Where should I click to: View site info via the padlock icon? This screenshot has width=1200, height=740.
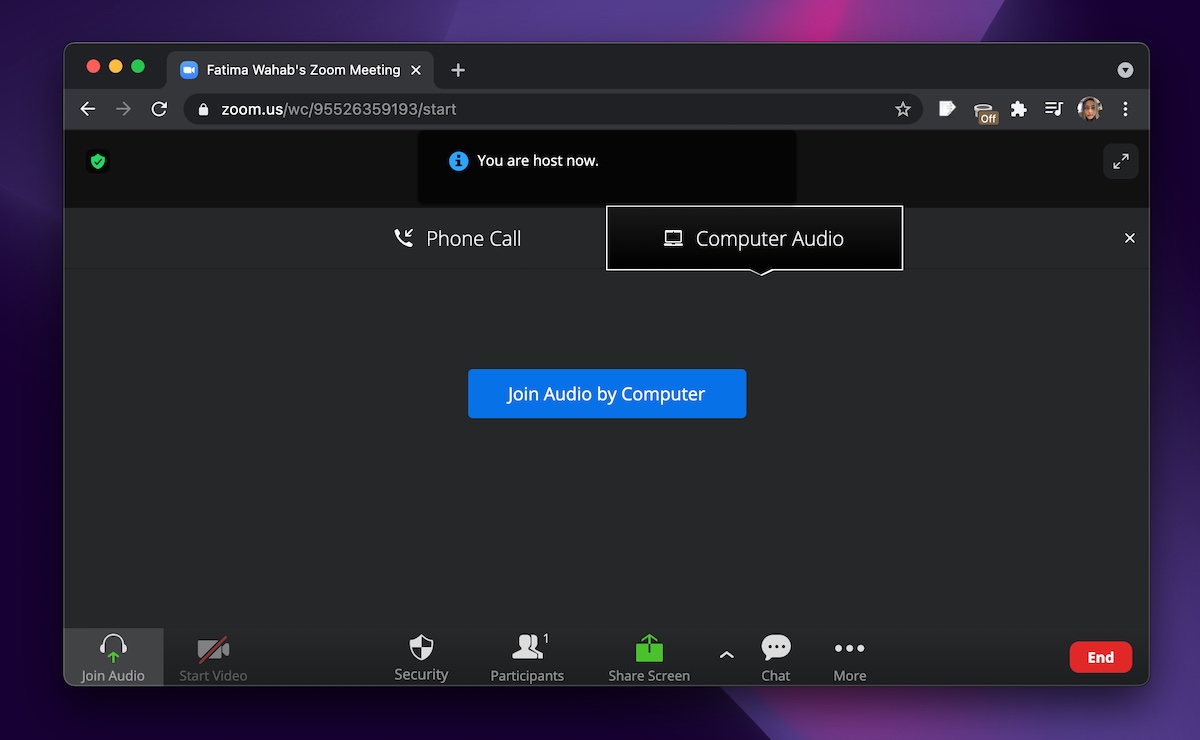(x=204, y=109)
